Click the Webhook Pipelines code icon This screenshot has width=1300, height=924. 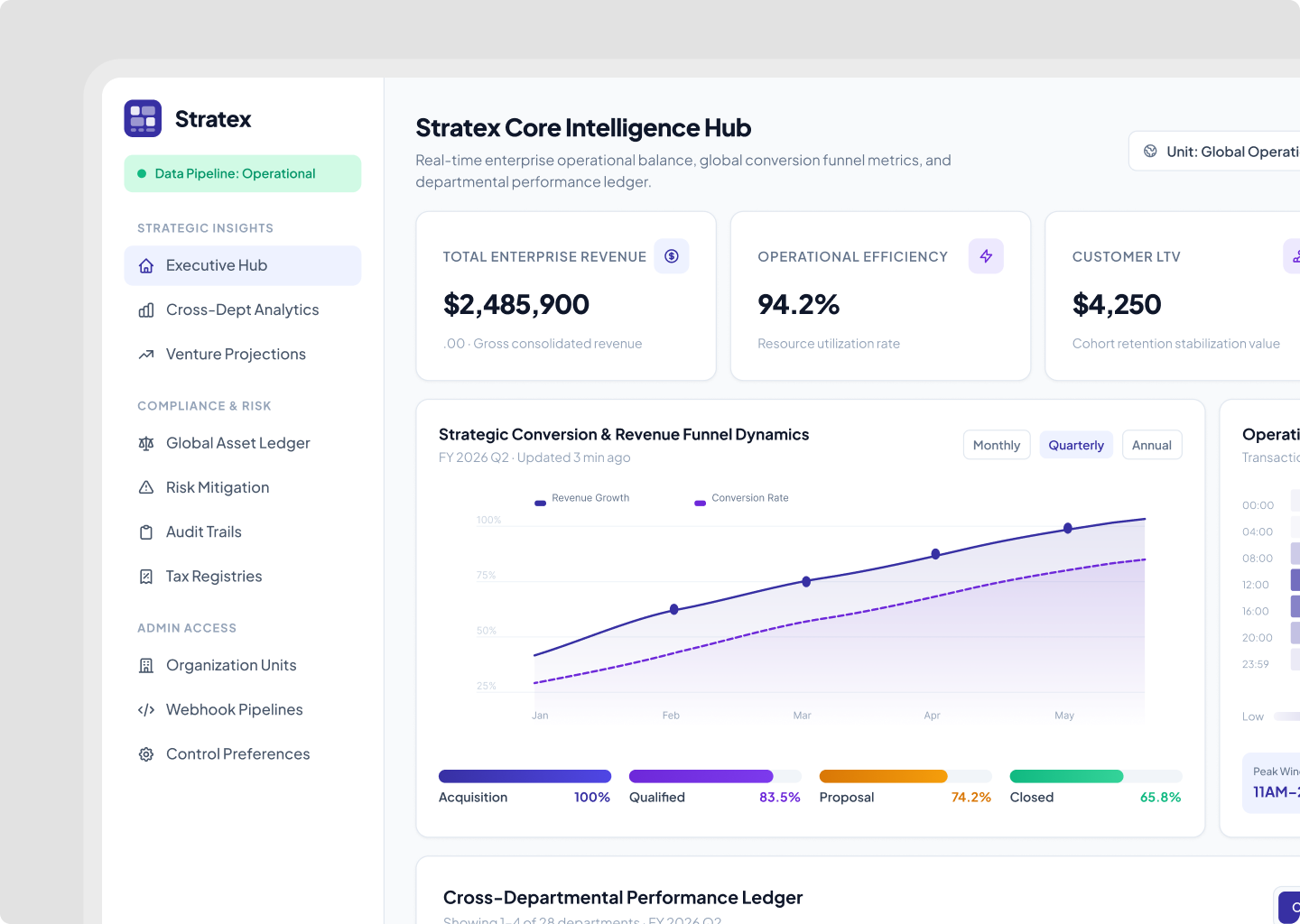146,710
